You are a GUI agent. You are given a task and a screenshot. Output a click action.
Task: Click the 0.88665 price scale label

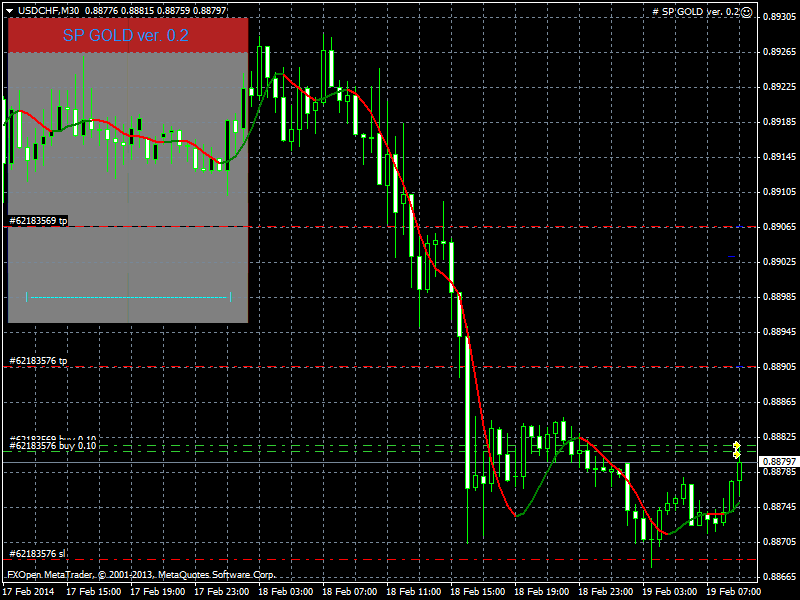(780, 577)
